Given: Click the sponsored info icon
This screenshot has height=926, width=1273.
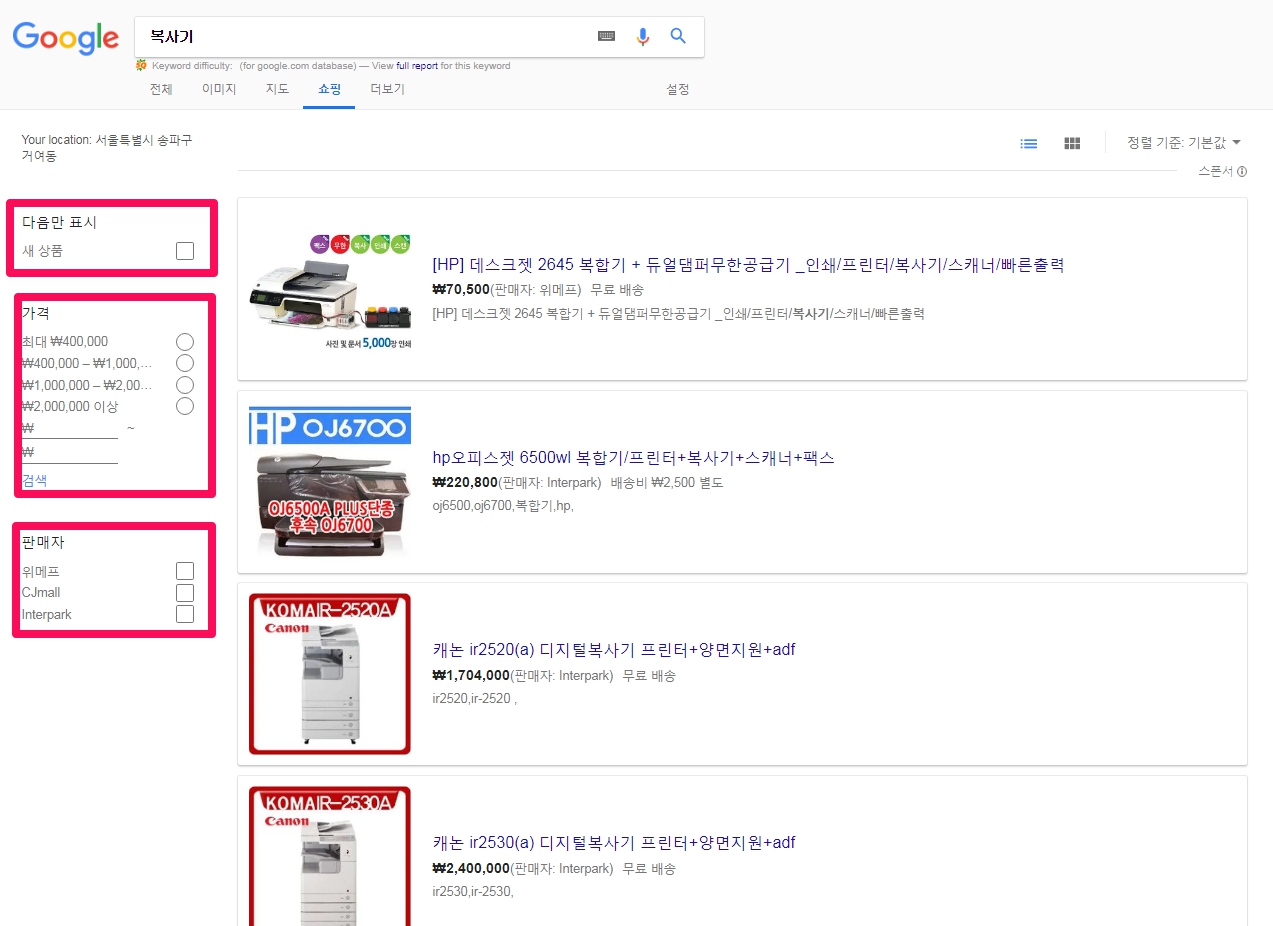Looking at the screenshot, I should tap(1242, 172).
